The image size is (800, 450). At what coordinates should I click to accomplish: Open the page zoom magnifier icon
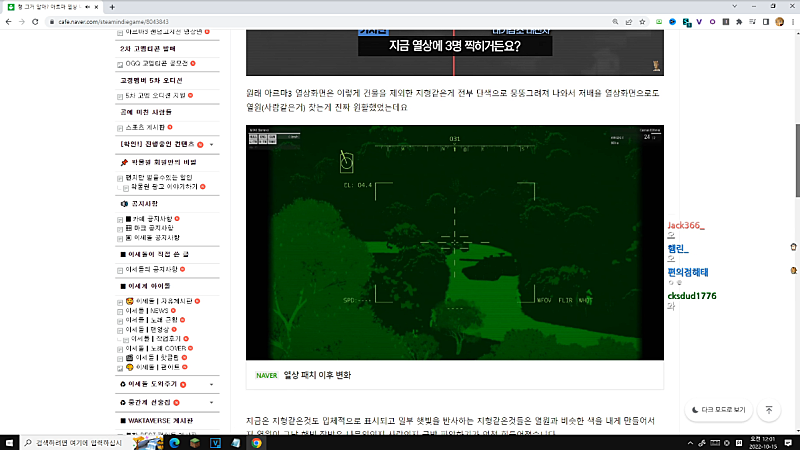pyautogui.click(x=615, y=22)
